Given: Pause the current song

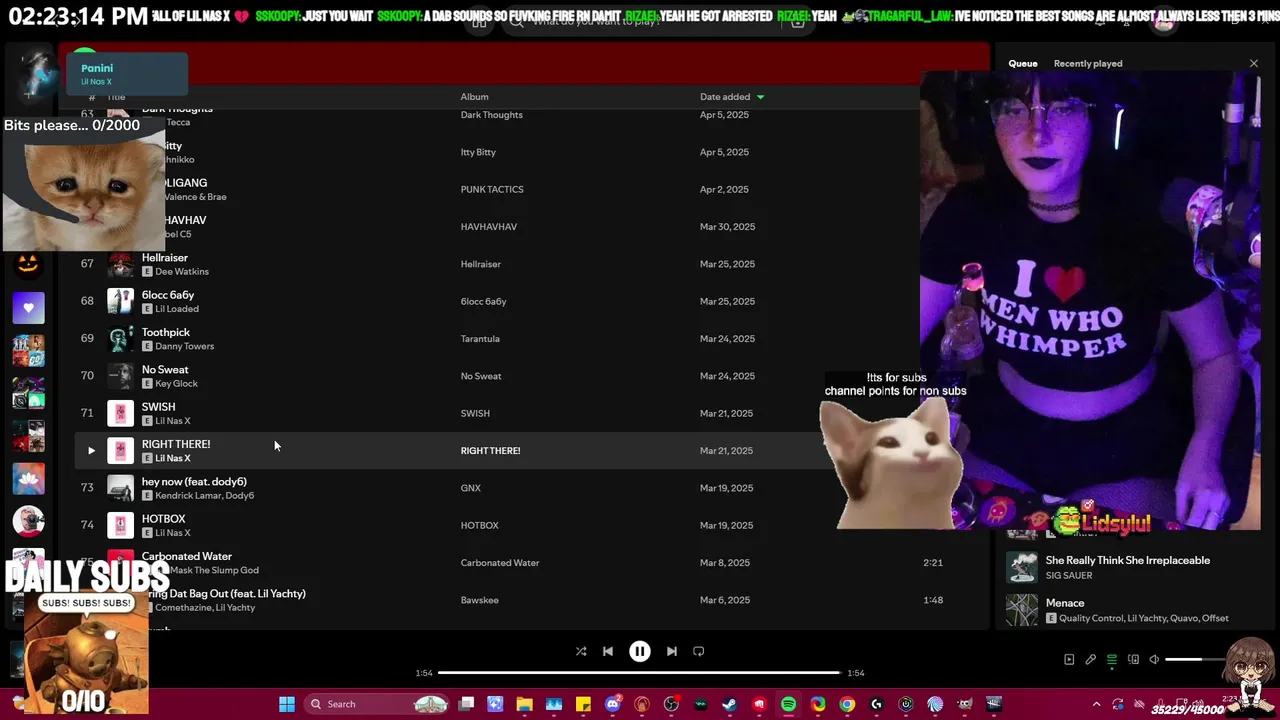Looking at the screenshot, I should [640, 651].
